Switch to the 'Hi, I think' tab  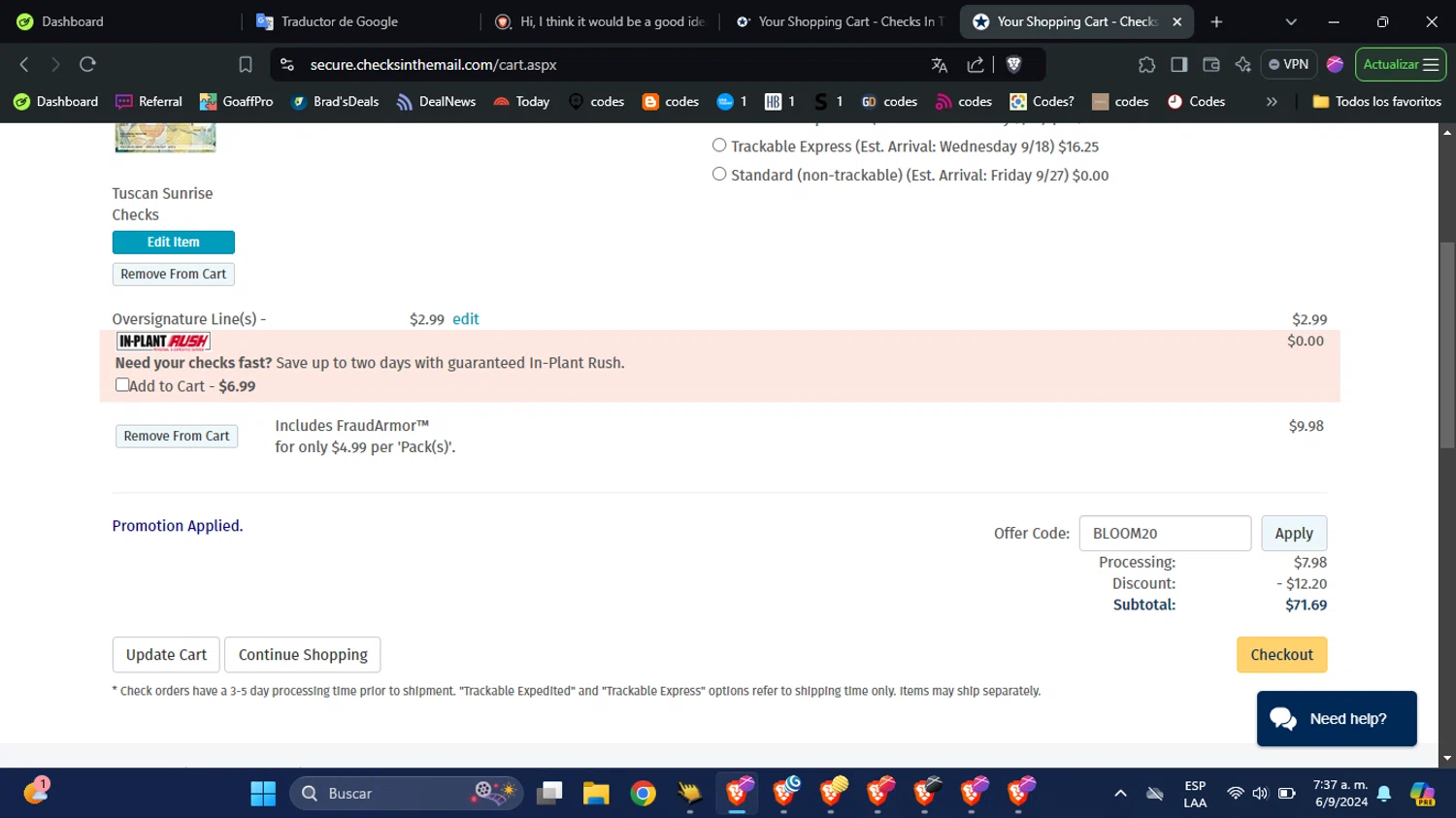600,21
